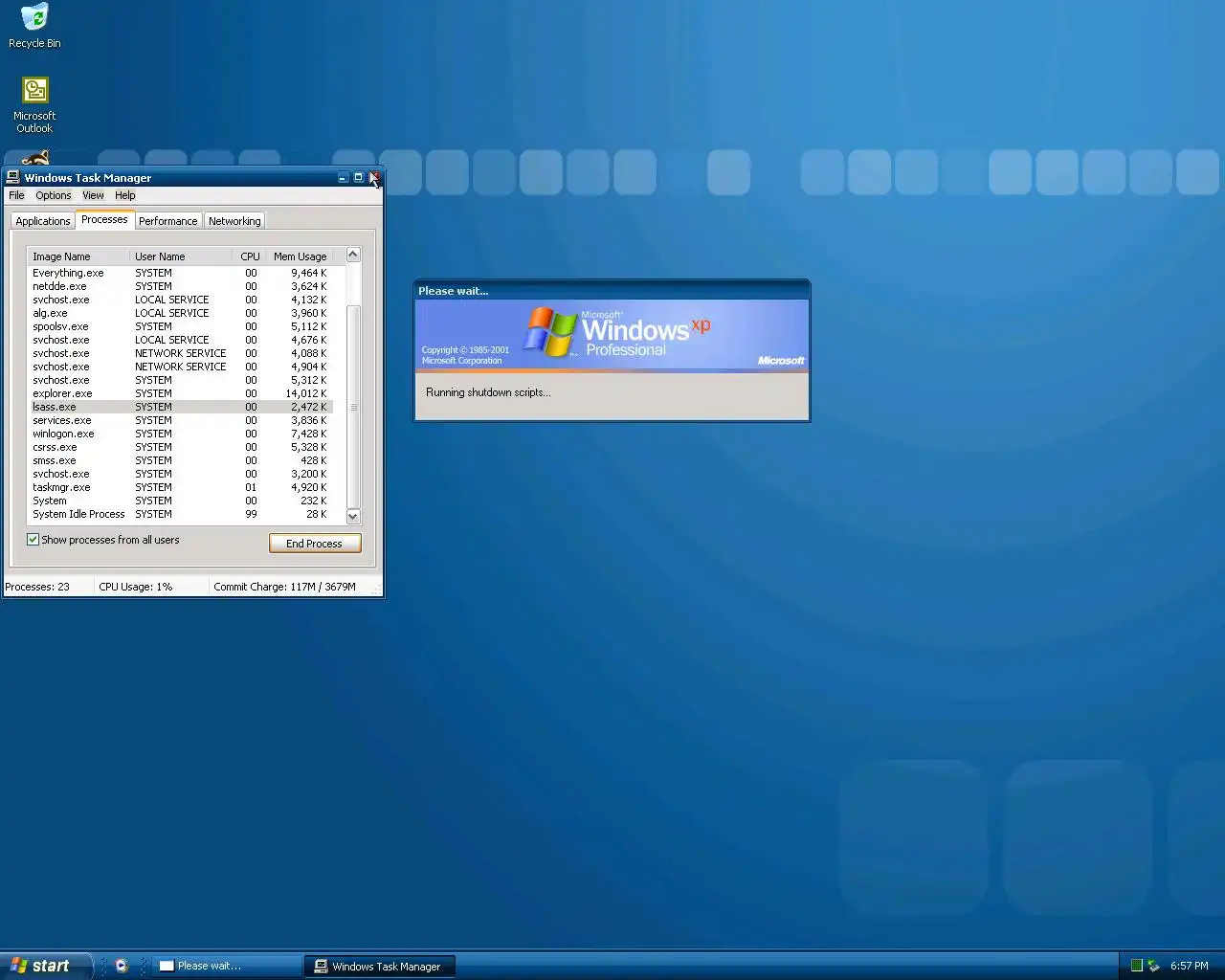Select the svchost.exe row using 4,904 K
The height and width of the screenshot is (980, 1225).
pos(180,367)
